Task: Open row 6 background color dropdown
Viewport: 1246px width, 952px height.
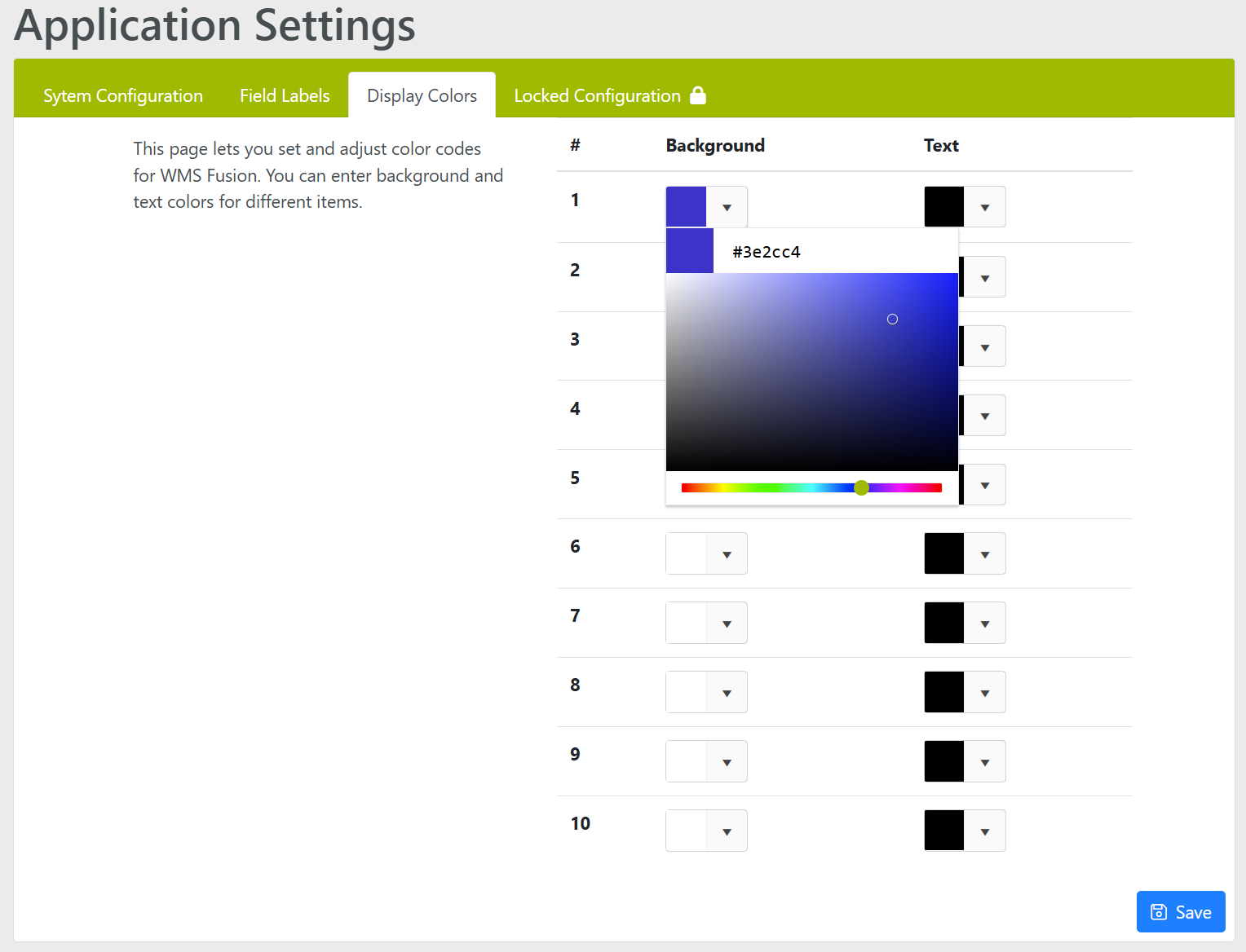Action: point(727,554)
